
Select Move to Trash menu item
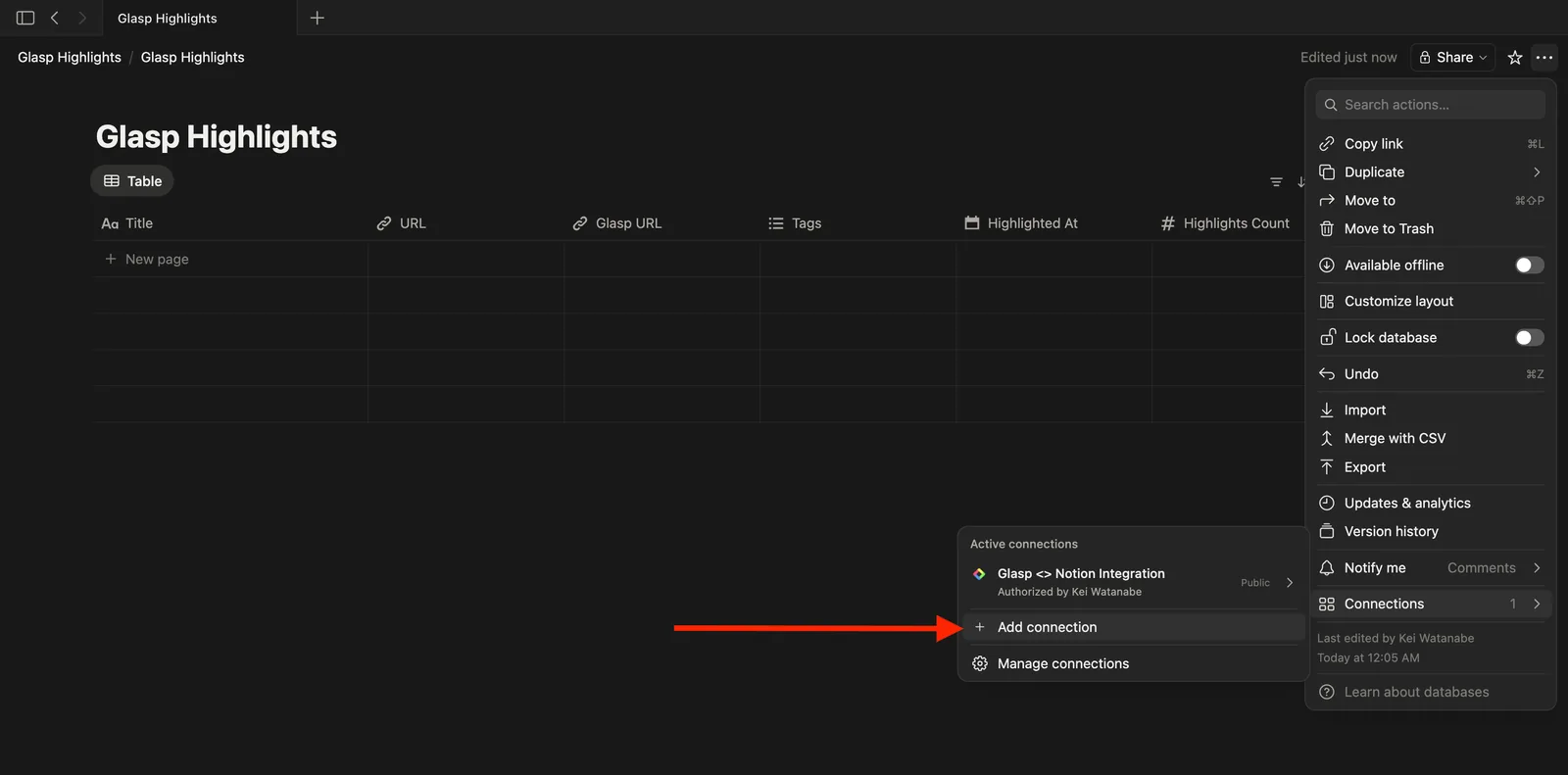(1431, 229)
